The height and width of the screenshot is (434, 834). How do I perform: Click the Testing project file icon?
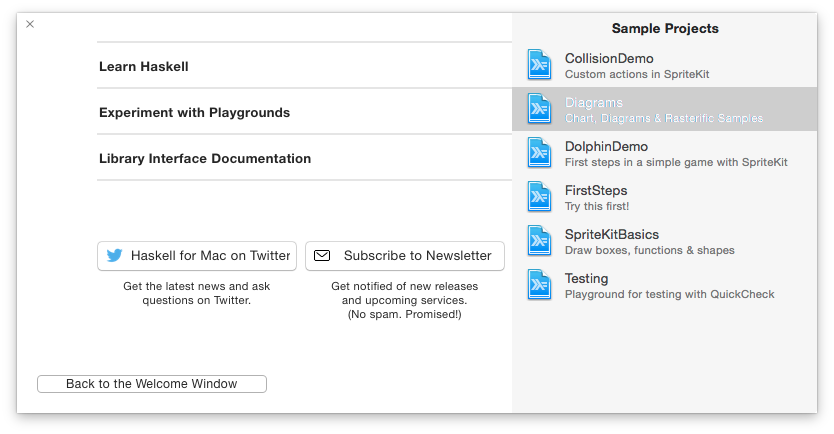pos(540,285)
